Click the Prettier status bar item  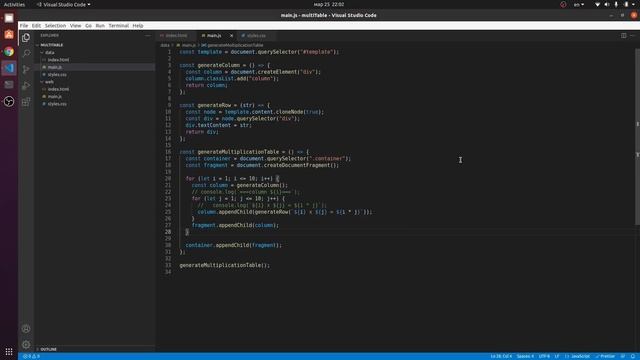tap(605, 356)
